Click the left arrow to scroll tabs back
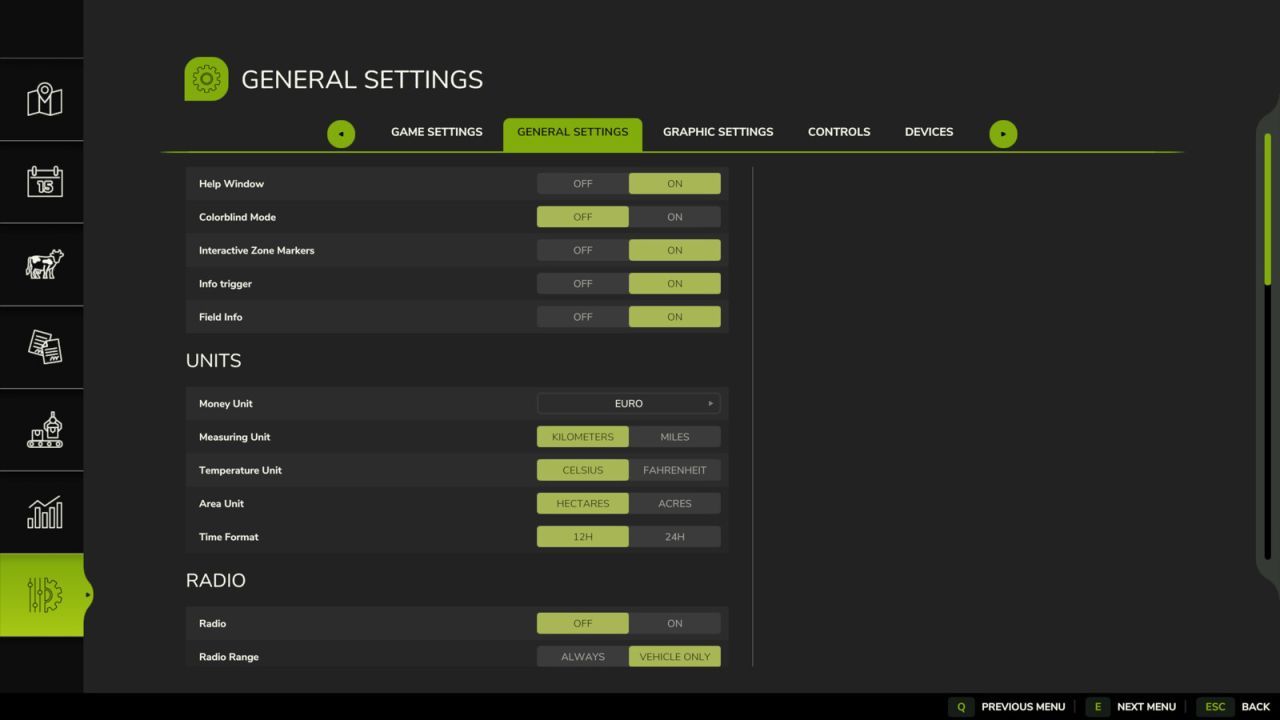1280x720 pixels. pos(340,133)
